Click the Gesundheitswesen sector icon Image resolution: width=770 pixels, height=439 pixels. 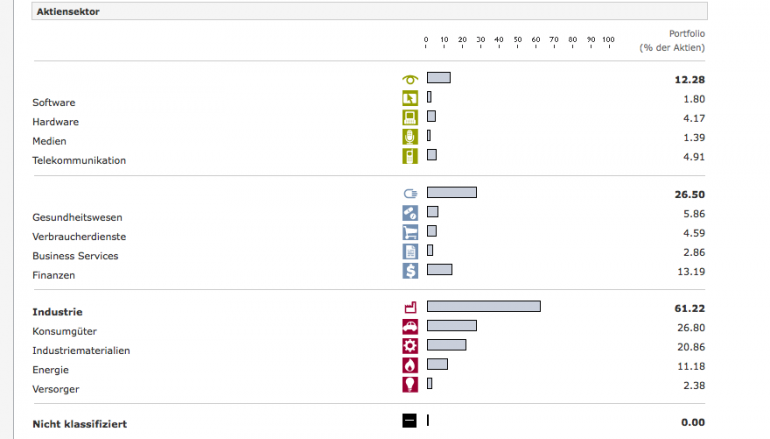click(409, 213)
